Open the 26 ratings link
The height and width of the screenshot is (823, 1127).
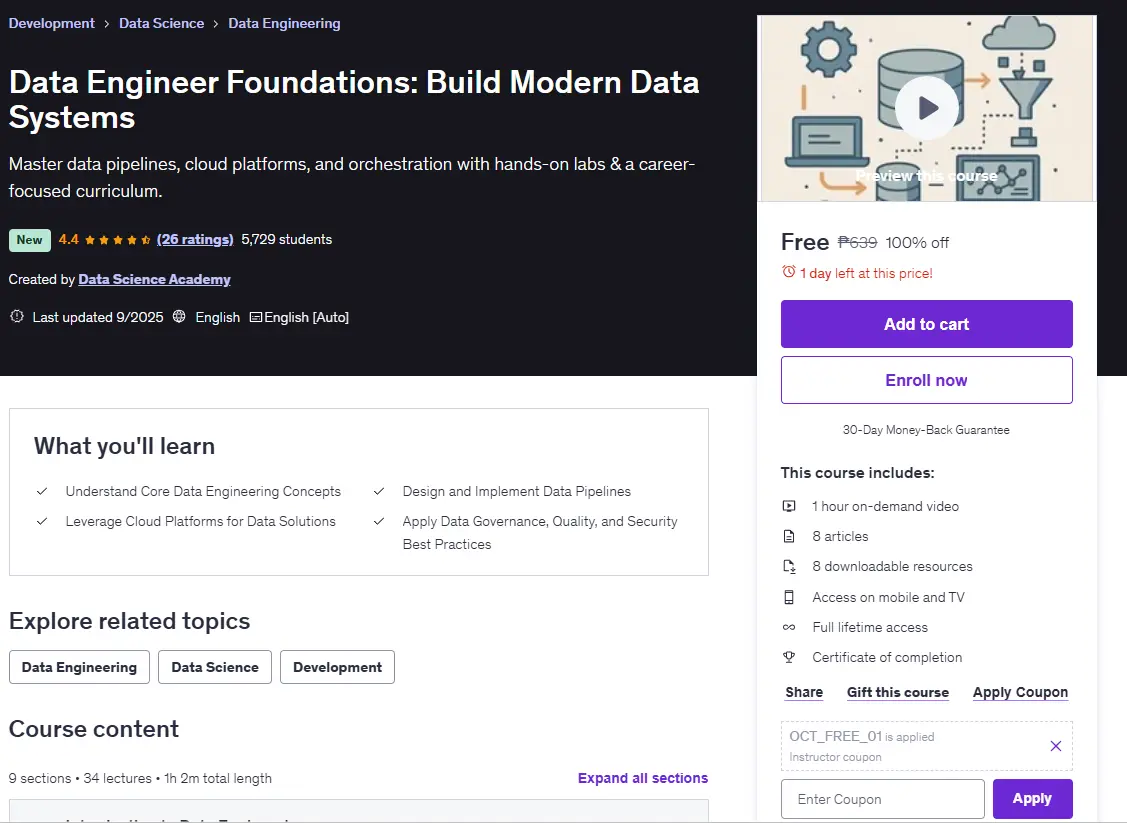click(195, 239)
